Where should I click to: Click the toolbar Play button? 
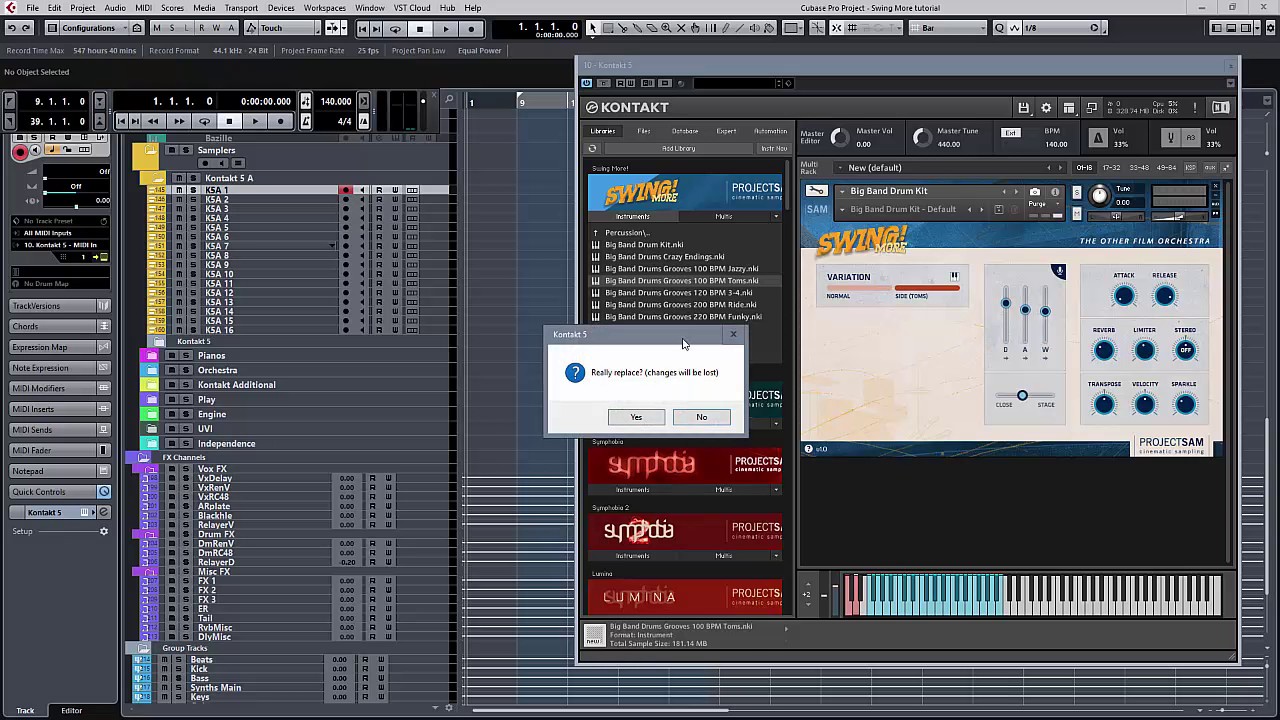446,29
